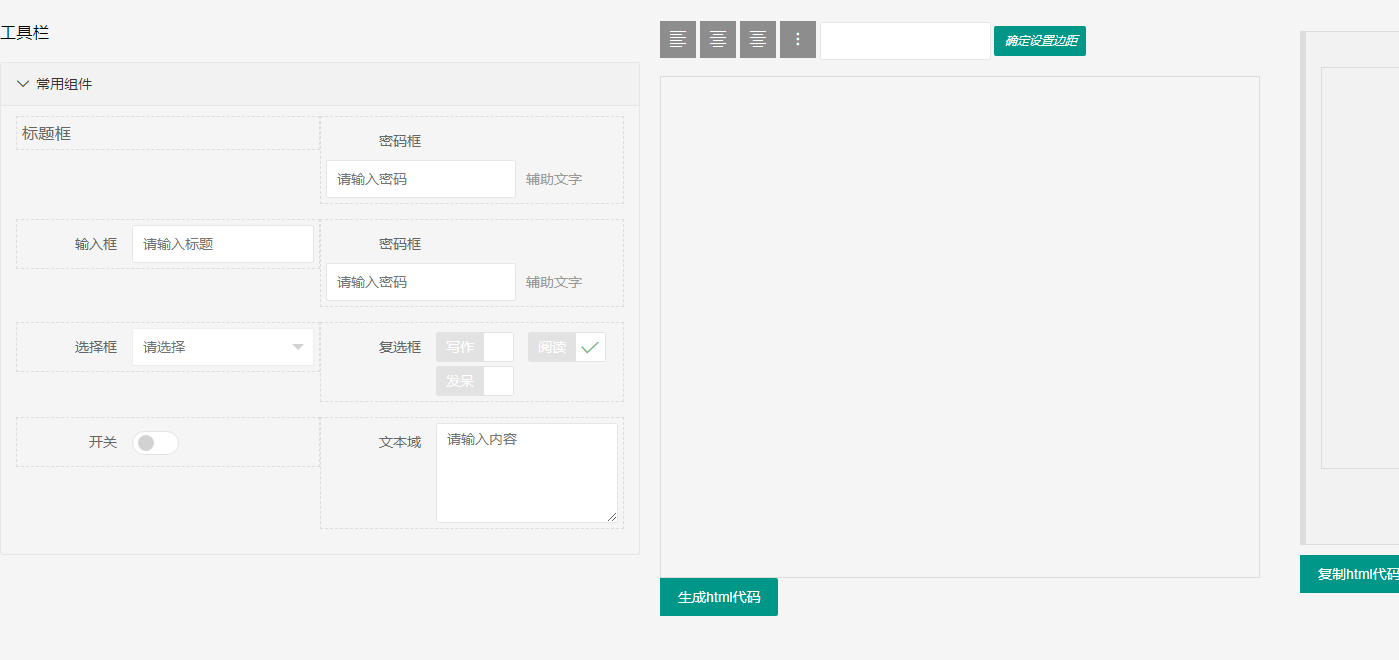Image resolution: width=1399 pixels, height=660 pixels.
Task: Focus the margin value input in toolbar
Action: point(905,41)
